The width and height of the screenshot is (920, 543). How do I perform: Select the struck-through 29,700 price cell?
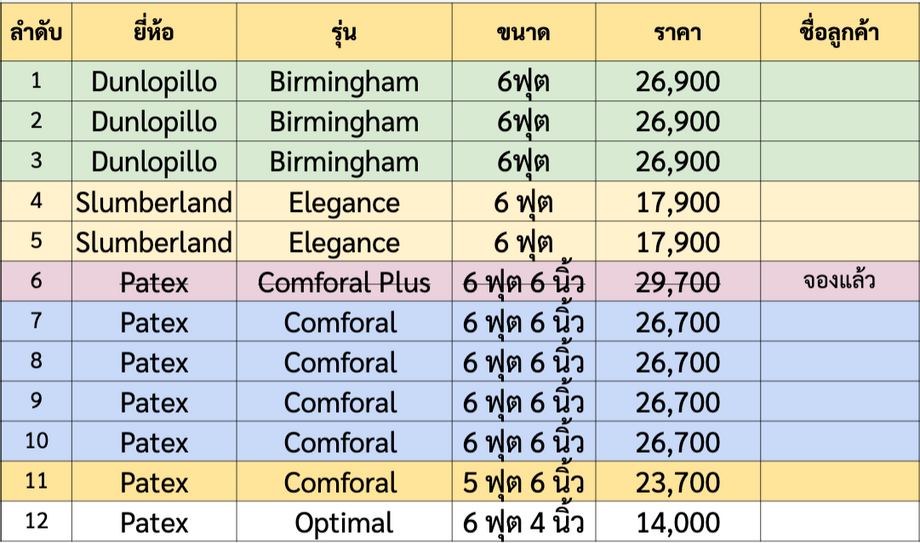click(x=678, y=281)
